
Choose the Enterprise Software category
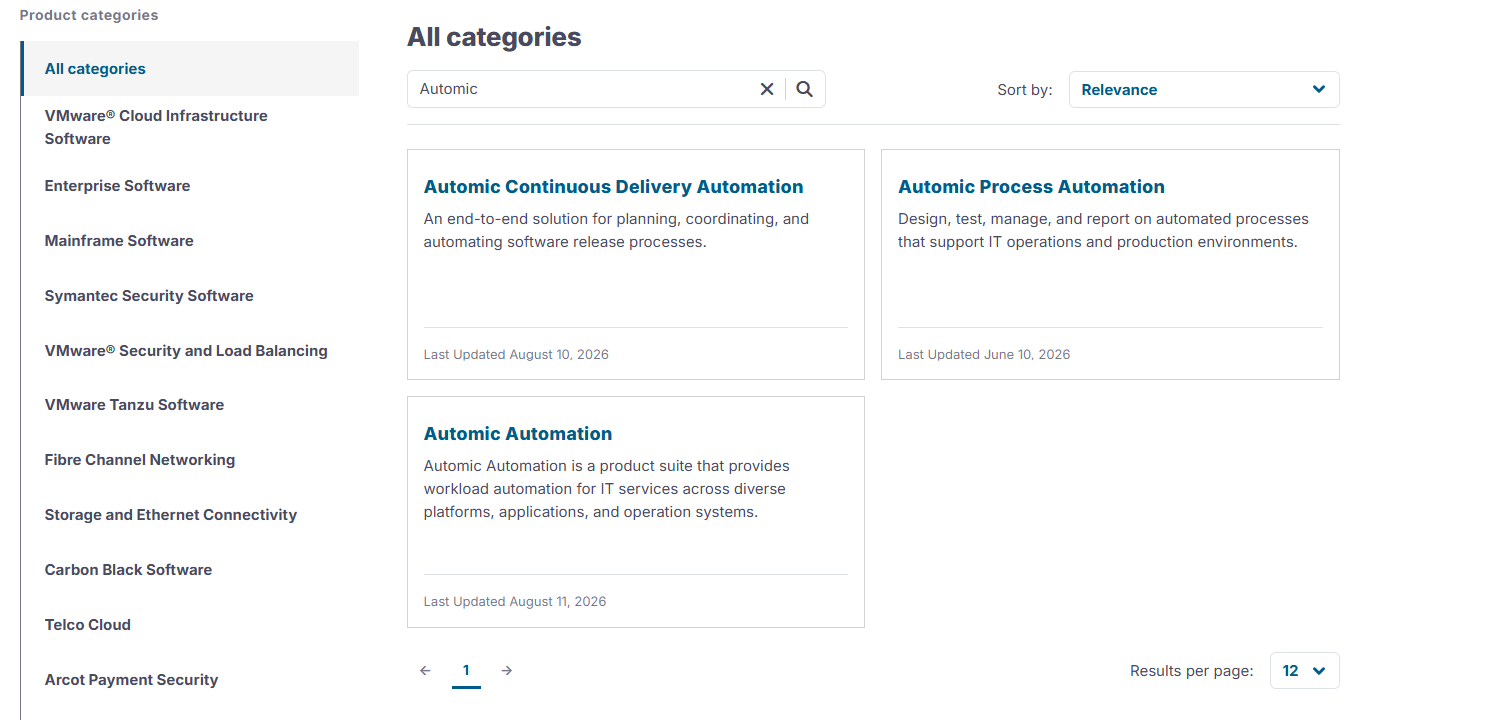117,186
